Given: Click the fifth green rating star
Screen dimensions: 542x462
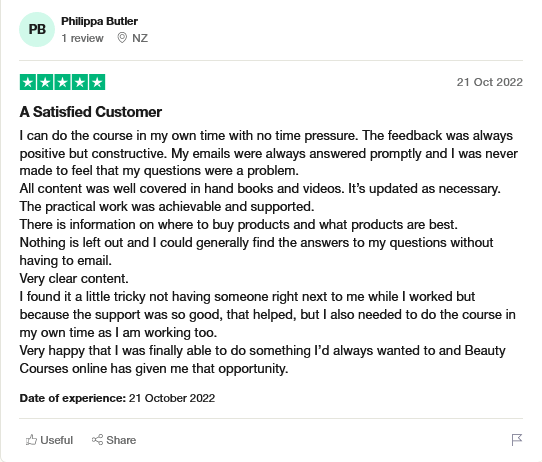Looking at the screenshot, I should [x=97, y=82].
